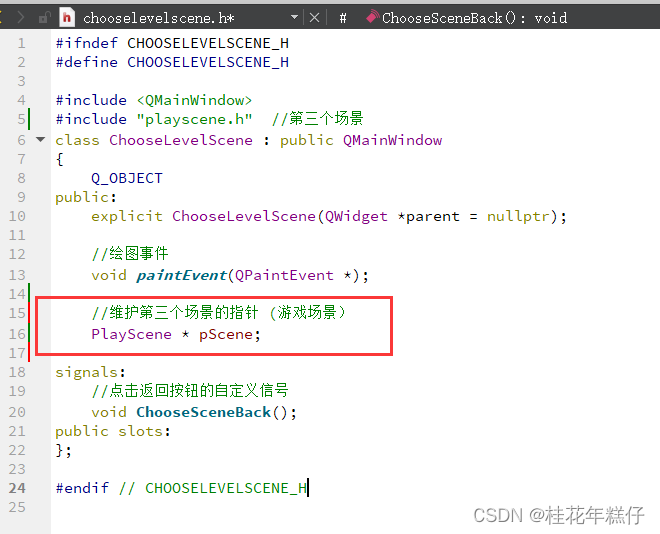Click the comment //点击返回按钮的自定义信号

[190, 391]
